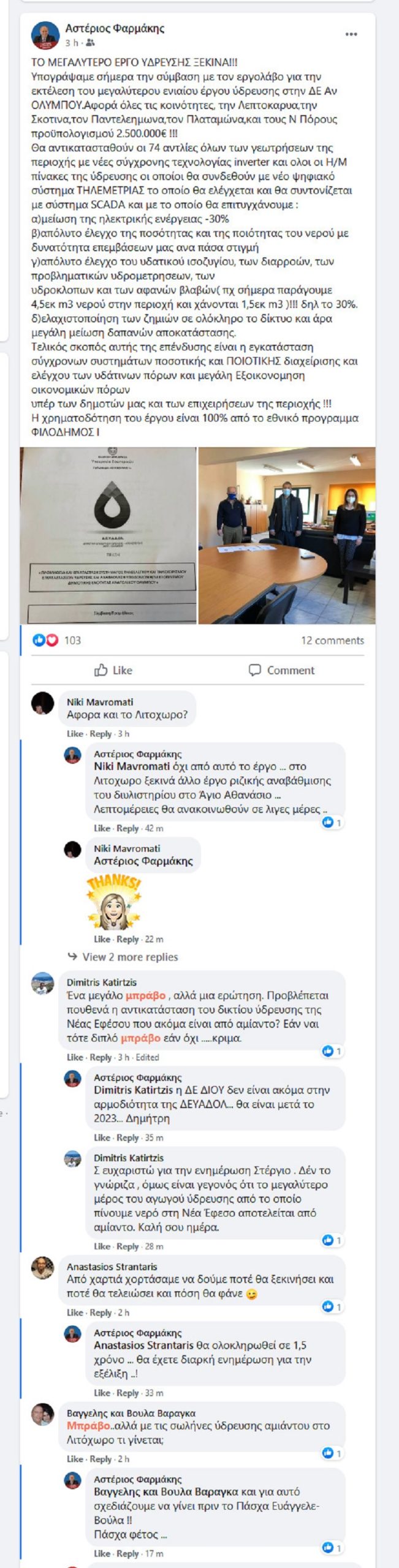
Task: Click Niki Mavromati's comment avatar
Action: [x=43, y=703]
